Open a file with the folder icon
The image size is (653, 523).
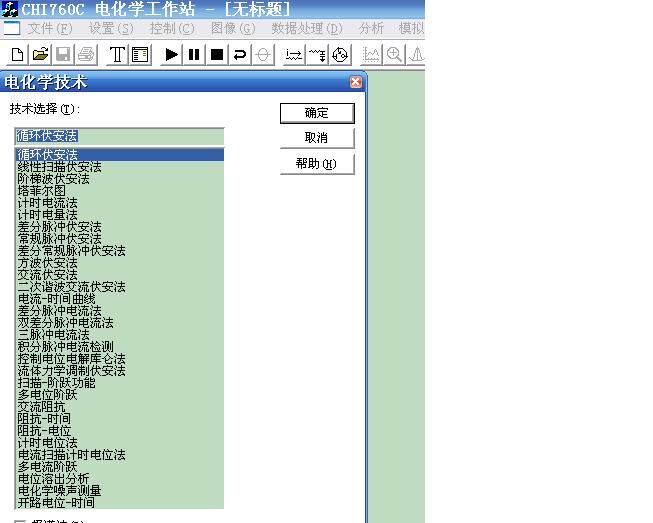40,55
